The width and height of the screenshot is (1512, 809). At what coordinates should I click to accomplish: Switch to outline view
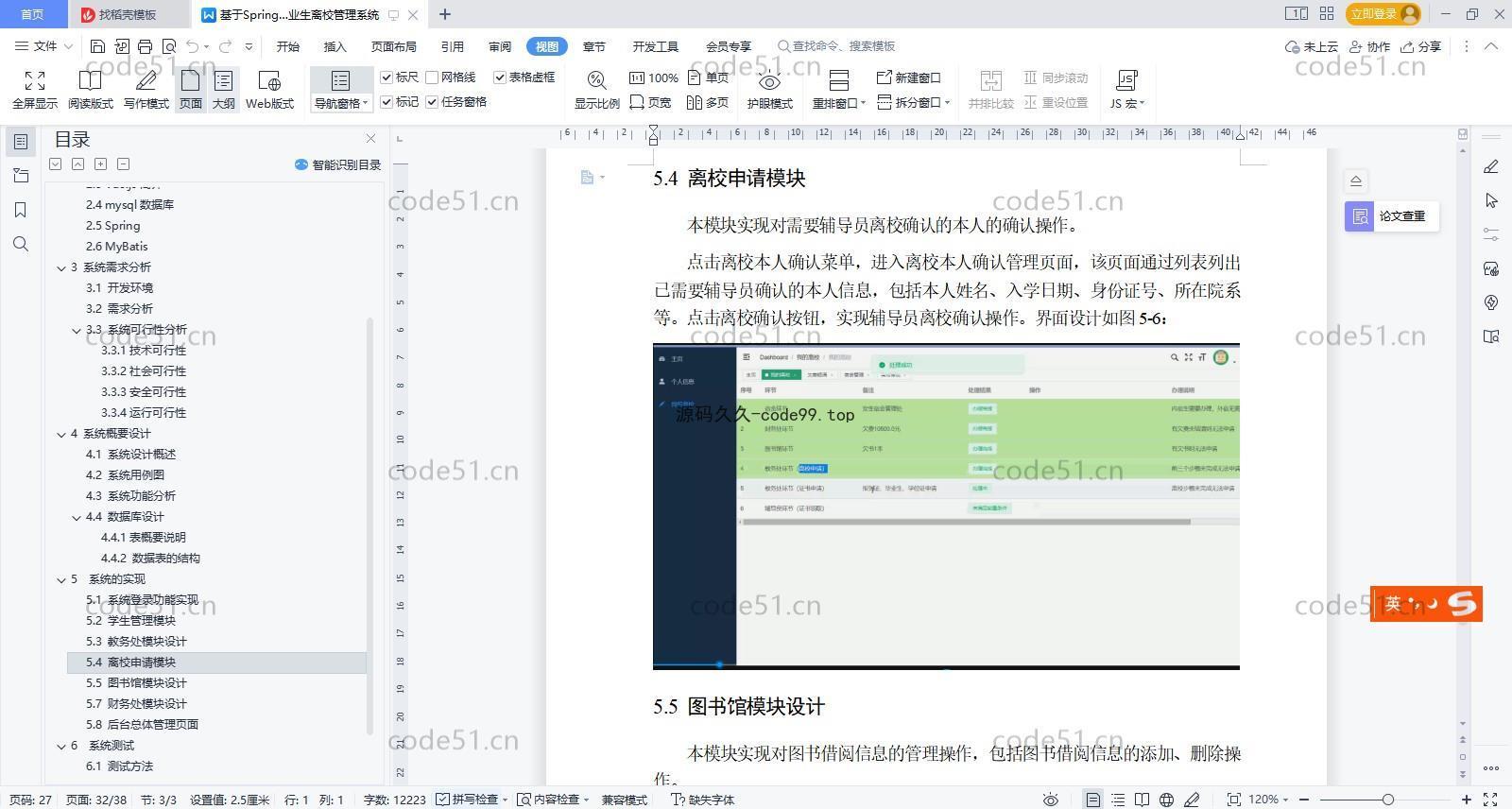pyautogui.click(x=223, y=90)
